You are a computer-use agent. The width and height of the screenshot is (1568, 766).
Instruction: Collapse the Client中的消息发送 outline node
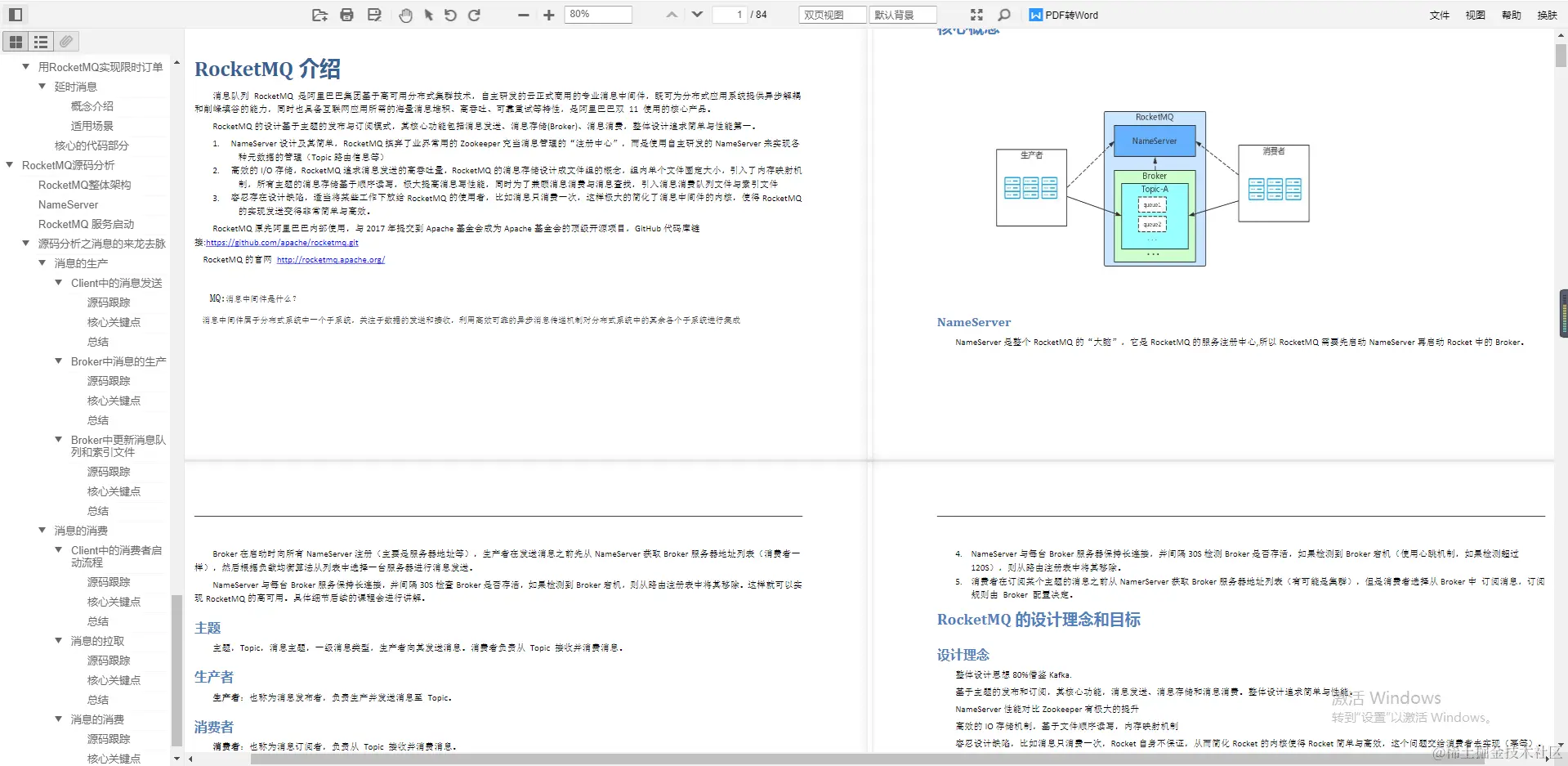coord(59,282)
